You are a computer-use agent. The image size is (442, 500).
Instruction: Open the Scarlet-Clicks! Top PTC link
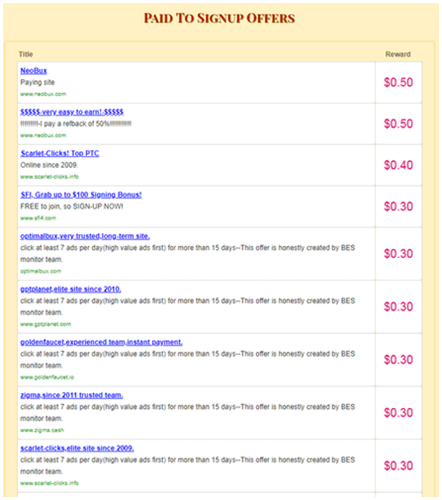tap(60, 153)
